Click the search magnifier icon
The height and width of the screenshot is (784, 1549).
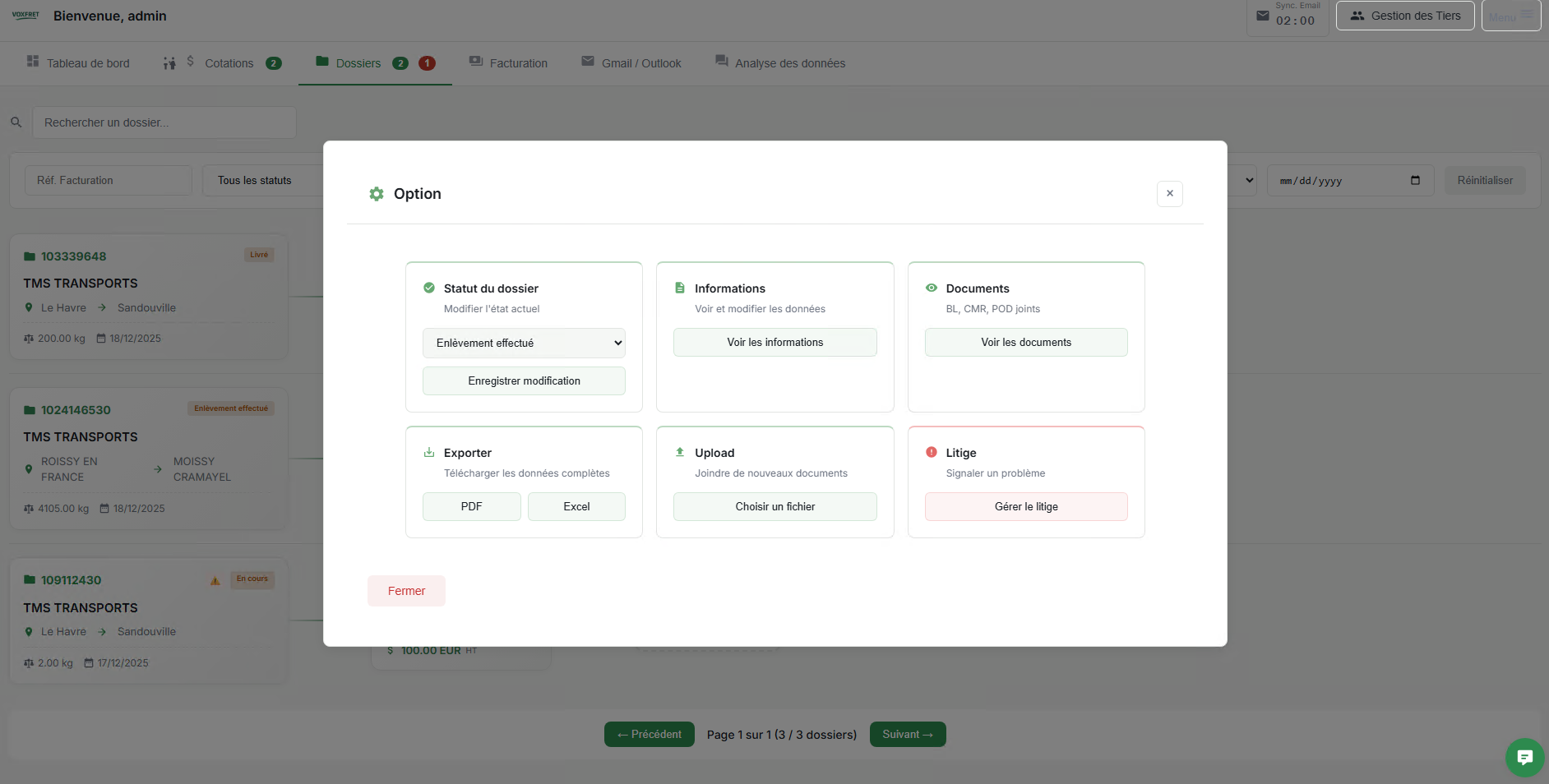coord(16,122)
